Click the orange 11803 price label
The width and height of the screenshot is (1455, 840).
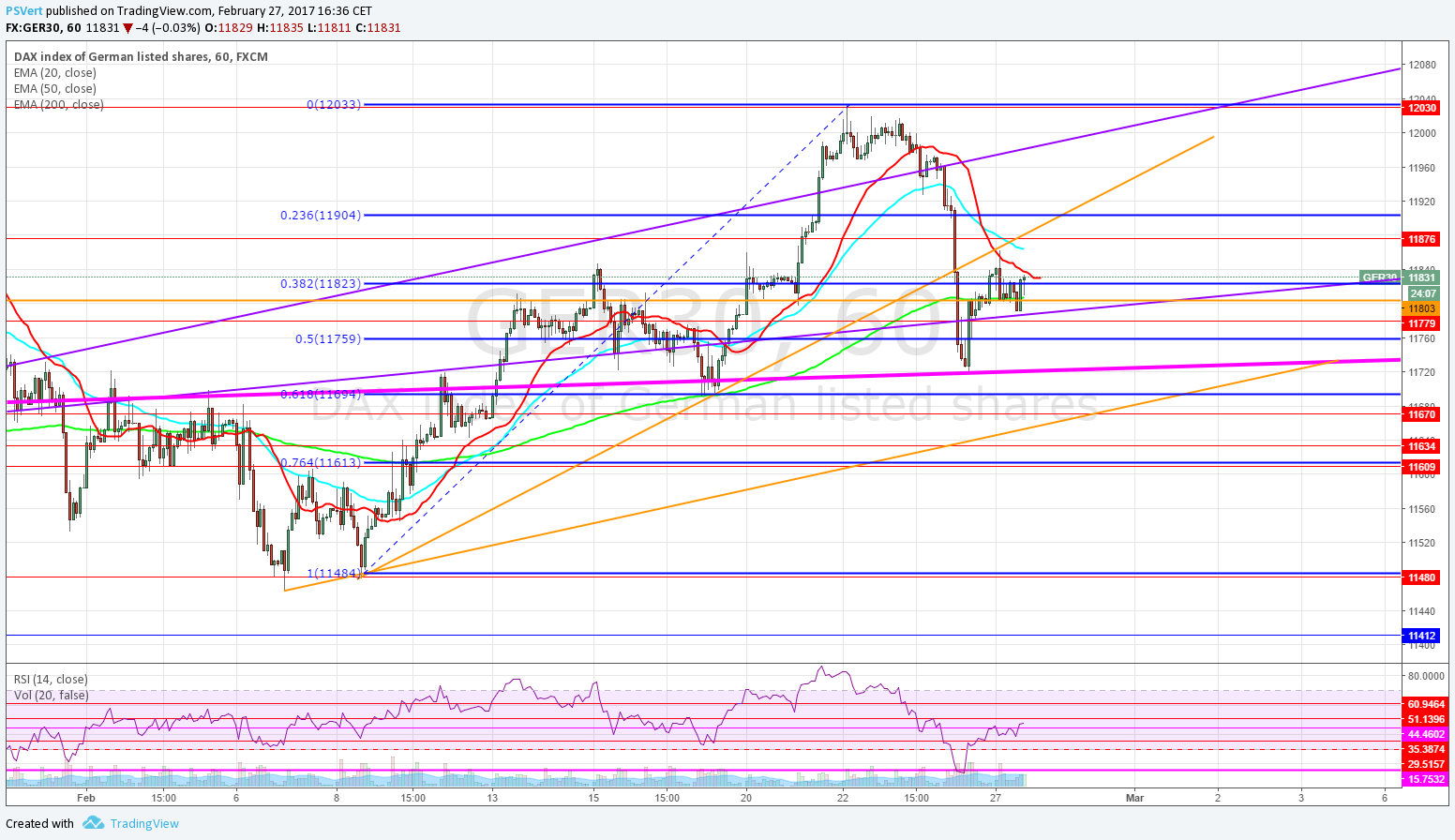[x=1421, y=308]
